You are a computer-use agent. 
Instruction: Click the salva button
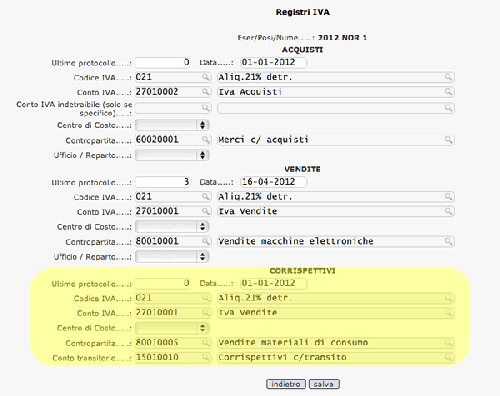[x=324, y=384]
